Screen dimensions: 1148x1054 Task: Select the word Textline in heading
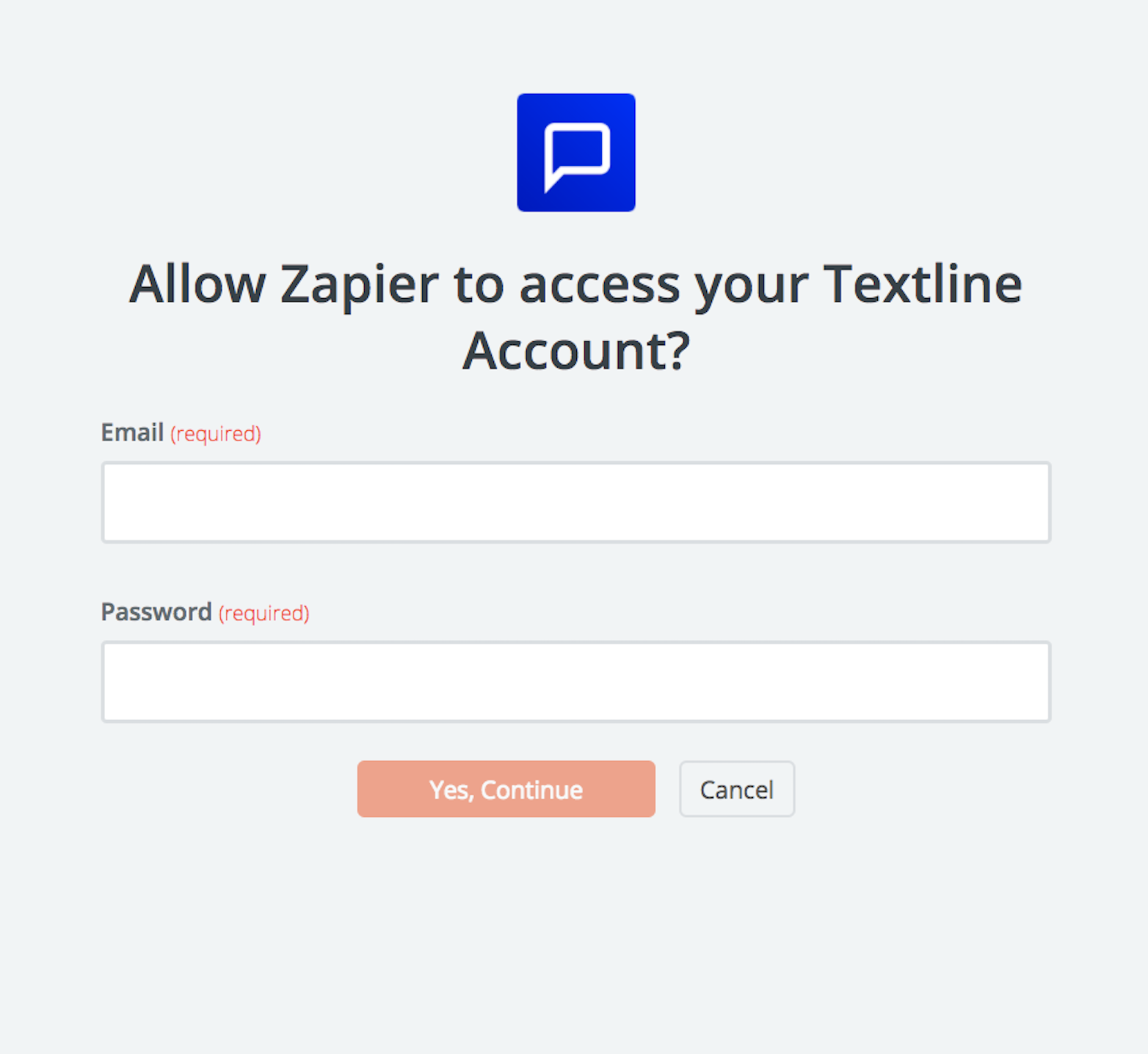[923, 284]
